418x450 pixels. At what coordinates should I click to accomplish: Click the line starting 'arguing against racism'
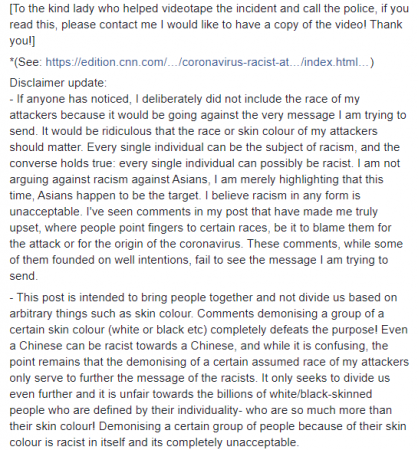(x=196, y=179)
